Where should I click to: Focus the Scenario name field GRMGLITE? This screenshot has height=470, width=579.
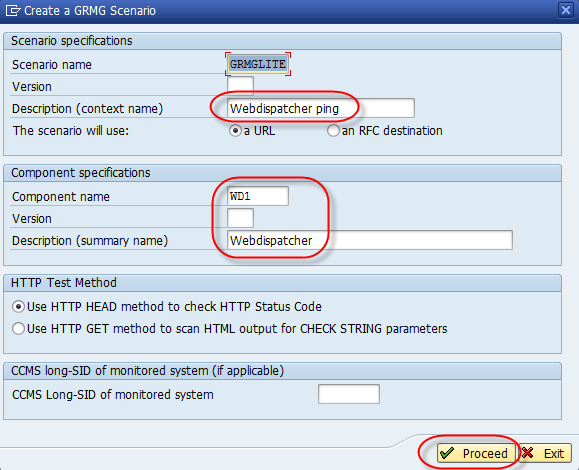(258, 64)
